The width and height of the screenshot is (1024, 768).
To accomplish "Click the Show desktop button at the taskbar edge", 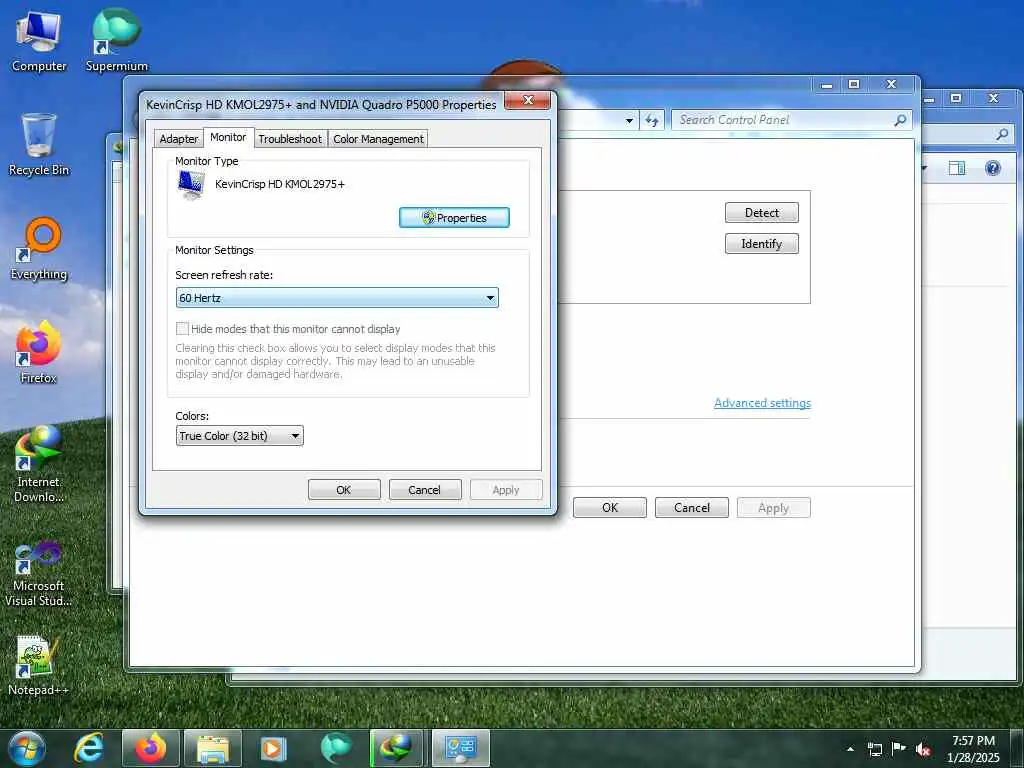I will click(x=1018, y=749).
